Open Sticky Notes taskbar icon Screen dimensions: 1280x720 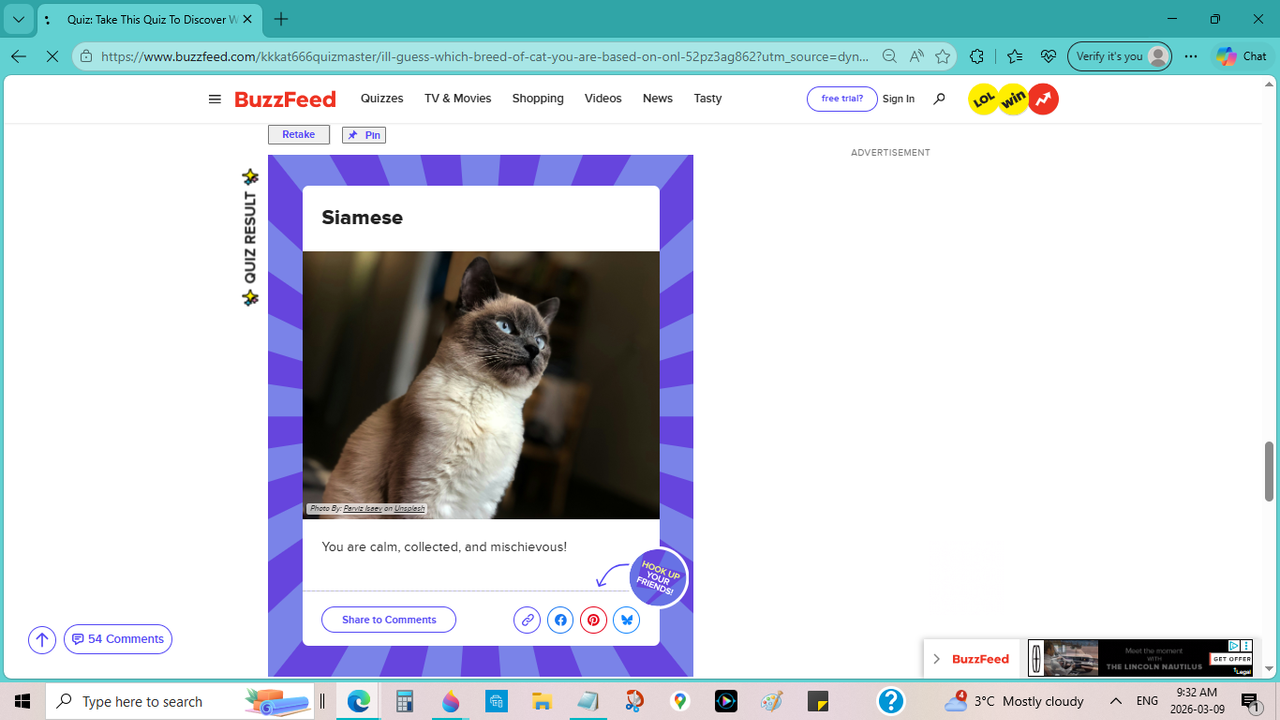coord(818,701)
